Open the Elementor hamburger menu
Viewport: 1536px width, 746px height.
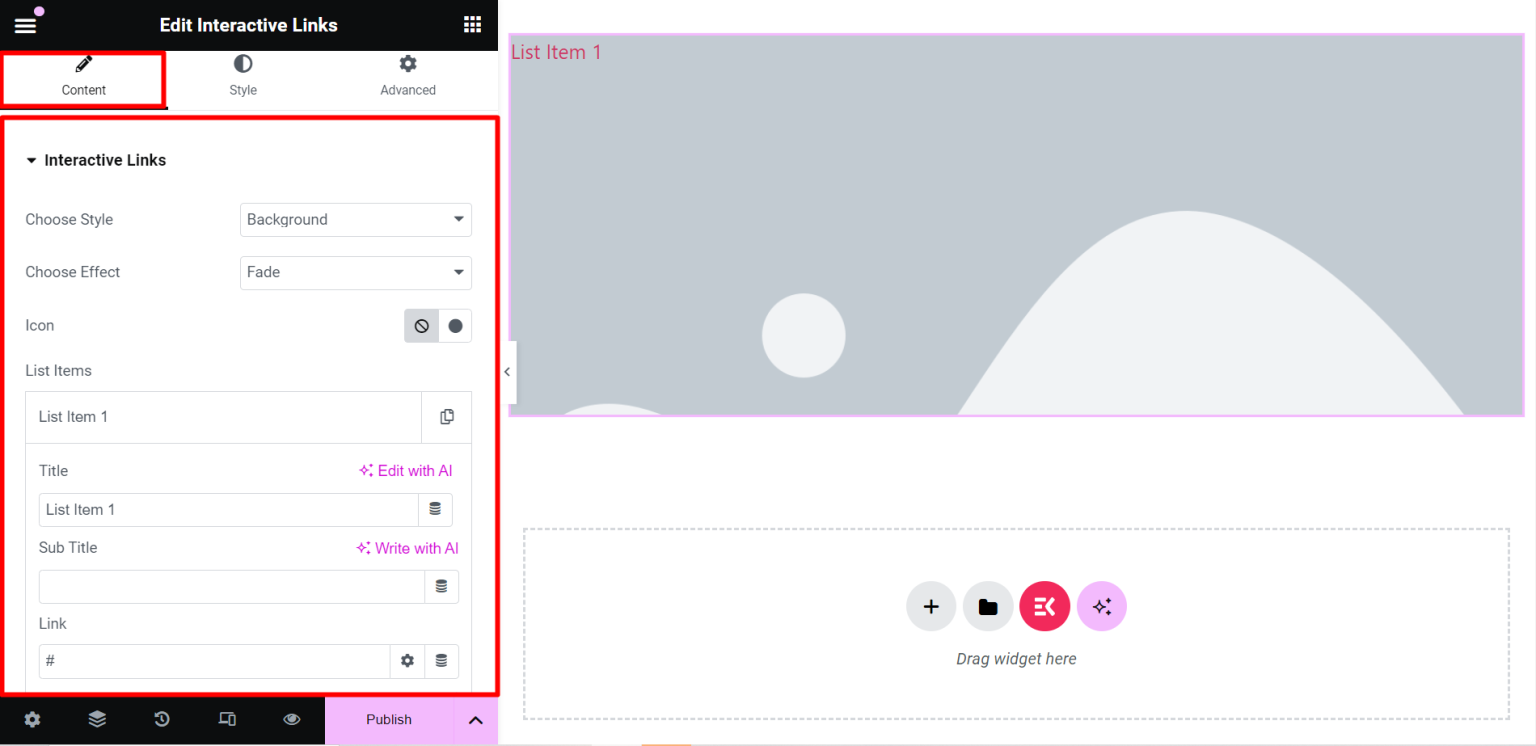point(25,24)
